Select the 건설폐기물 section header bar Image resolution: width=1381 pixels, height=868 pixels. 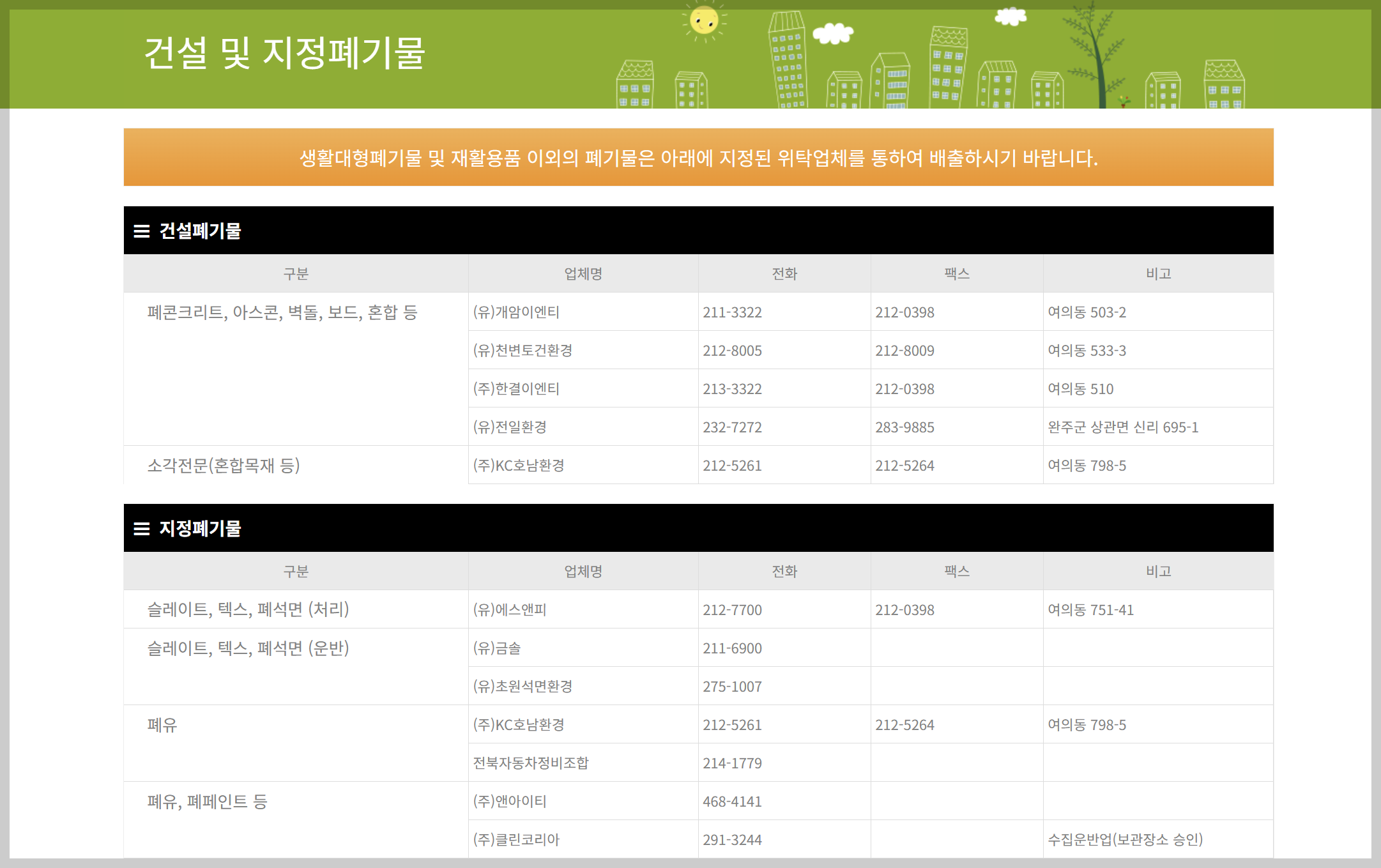[698, 231]
